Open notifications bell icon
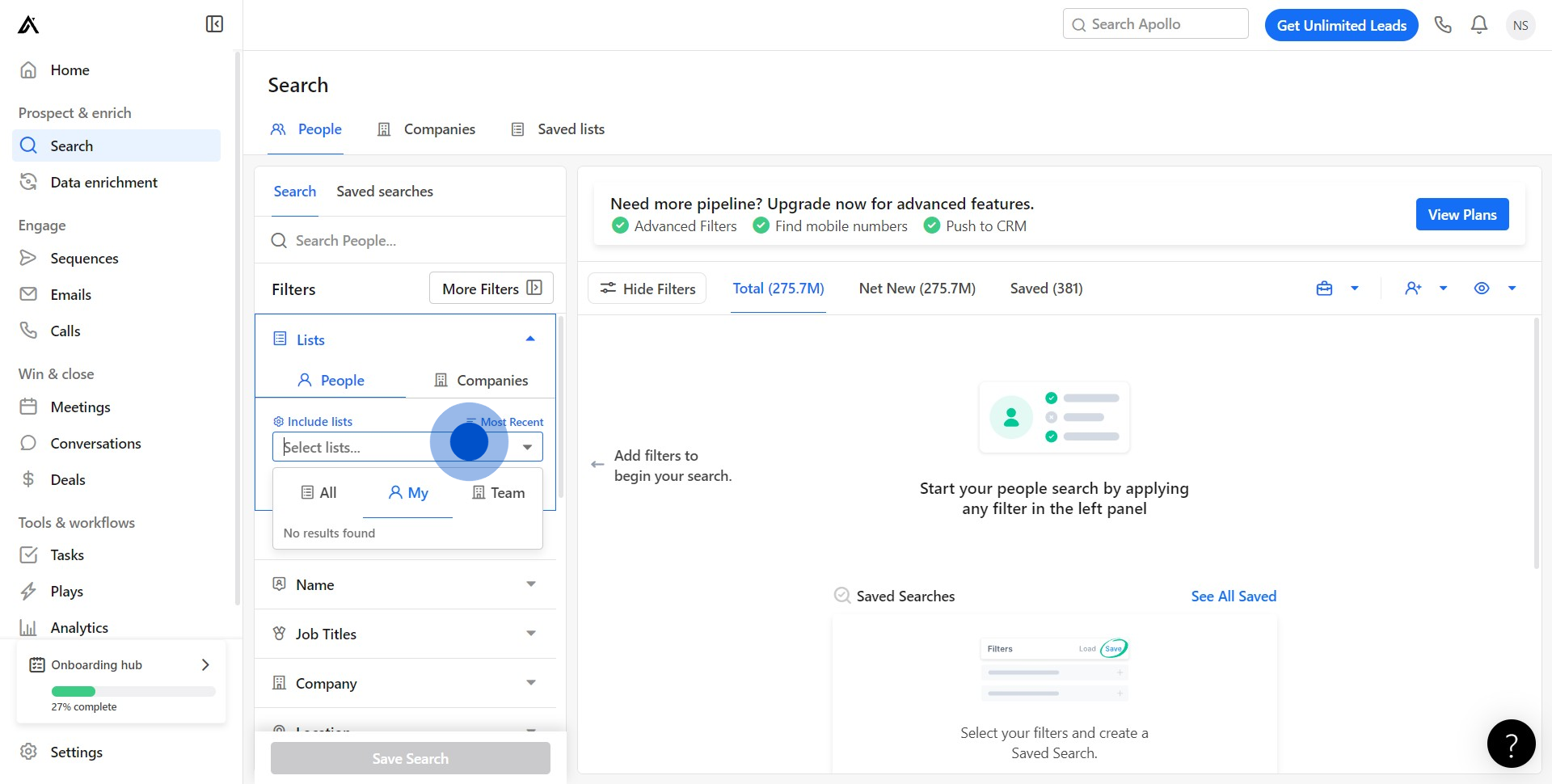Image resolution: width=1552 pixels, height=784 pixels. pyautogui.click(x=1479, y=25)
